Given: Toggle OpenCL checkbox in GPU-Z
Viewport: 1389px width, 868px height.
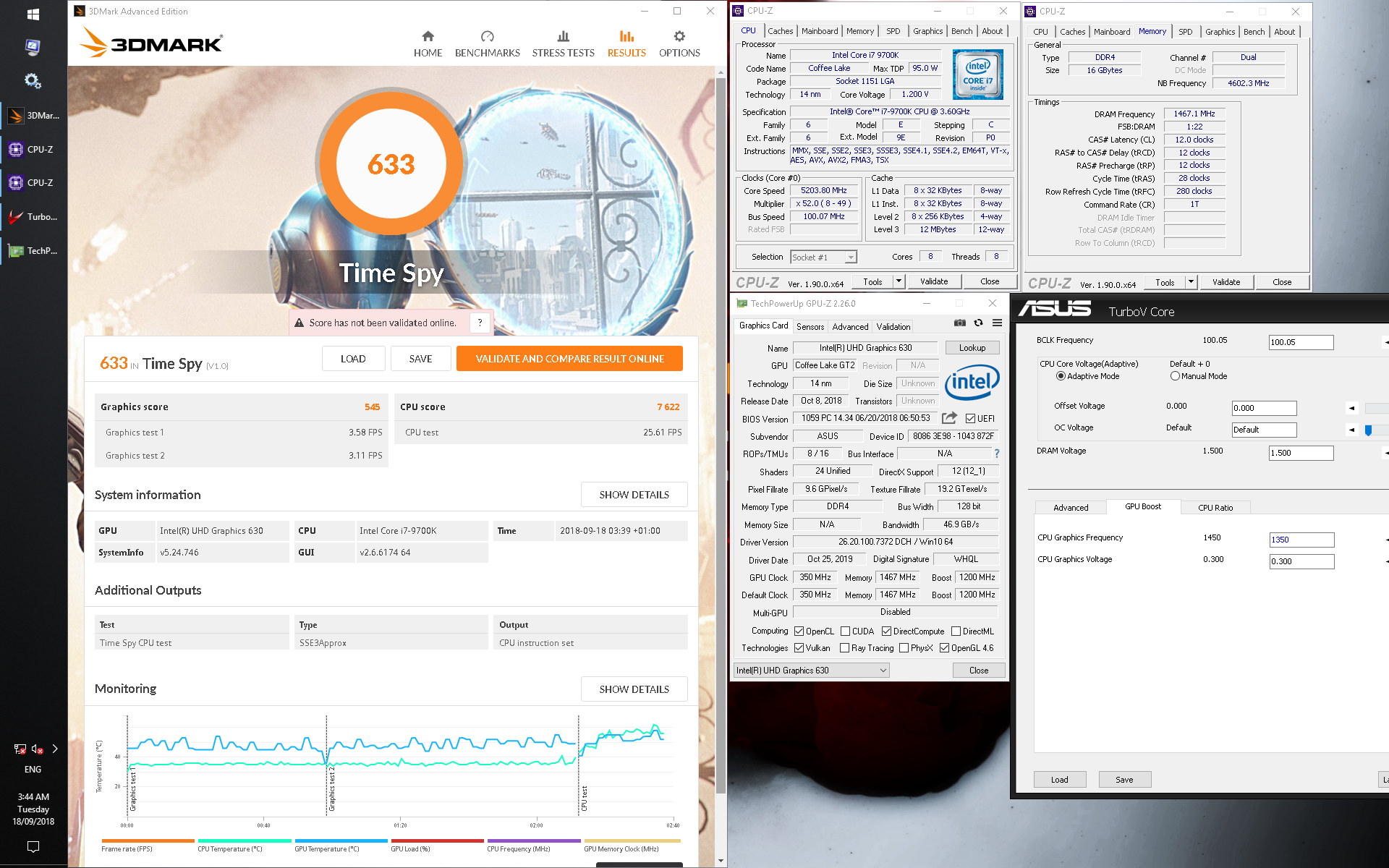Looking at the screenshot, I should point(799,631).
